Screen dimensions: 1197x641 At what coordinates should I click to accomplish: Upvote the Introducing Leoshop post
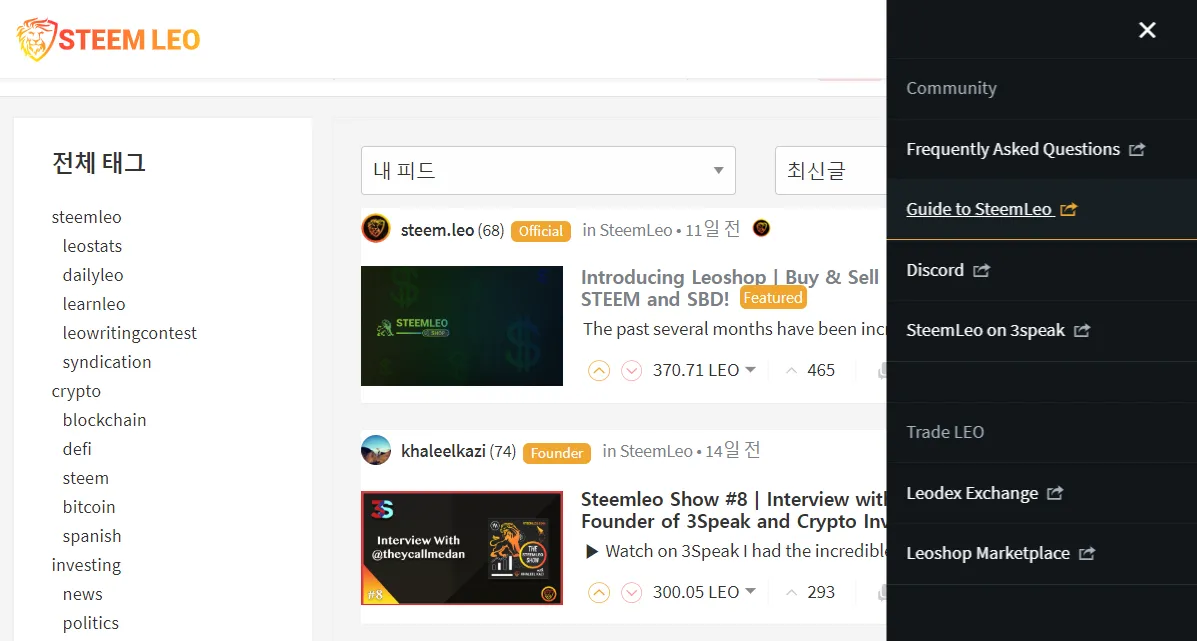point(599,371)
